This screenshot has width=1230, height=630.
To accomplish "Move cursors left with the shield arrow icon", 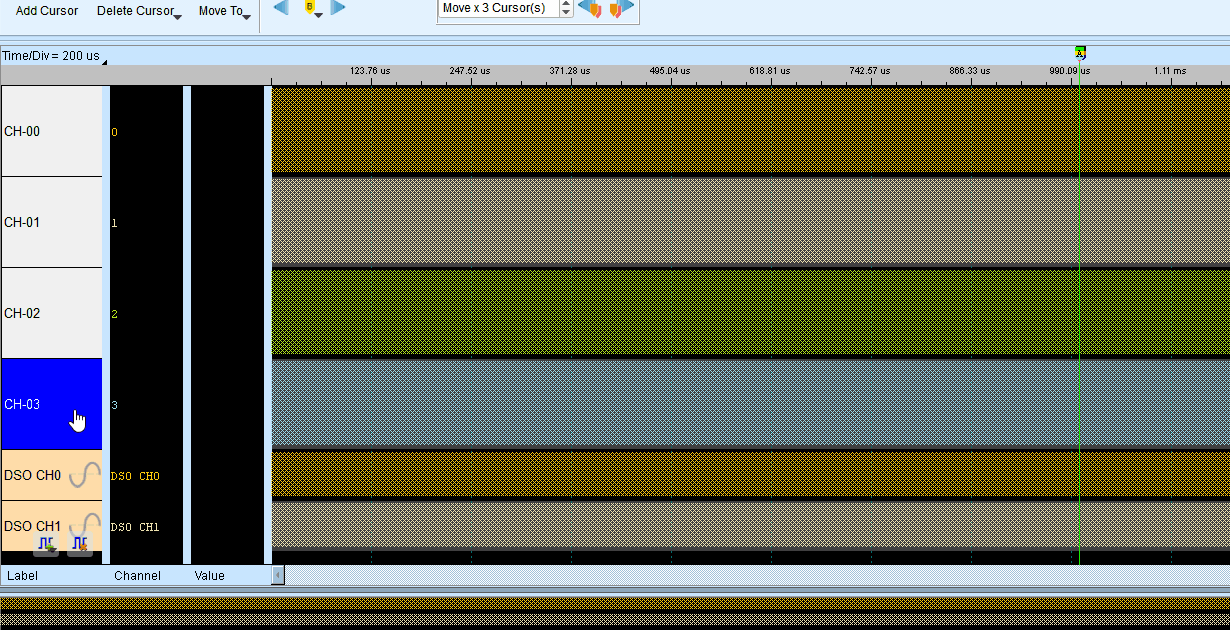I will coord(590,9).
